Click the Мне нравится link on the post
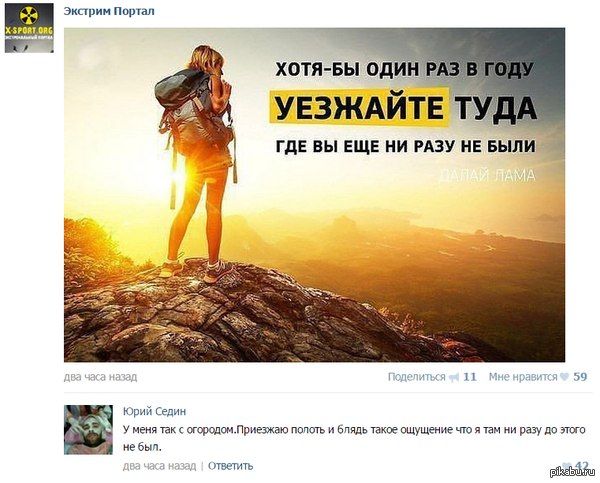 [523, 377]
